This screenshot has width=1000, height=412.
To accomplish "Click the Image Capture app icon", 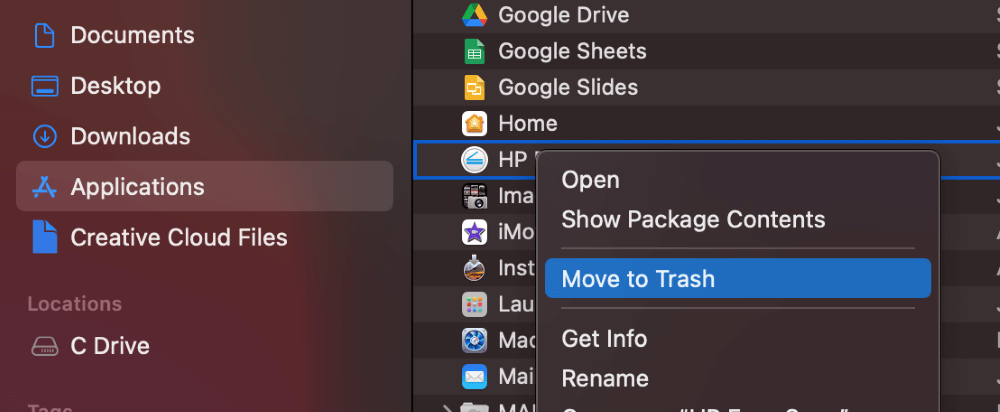I will point(474,196).
